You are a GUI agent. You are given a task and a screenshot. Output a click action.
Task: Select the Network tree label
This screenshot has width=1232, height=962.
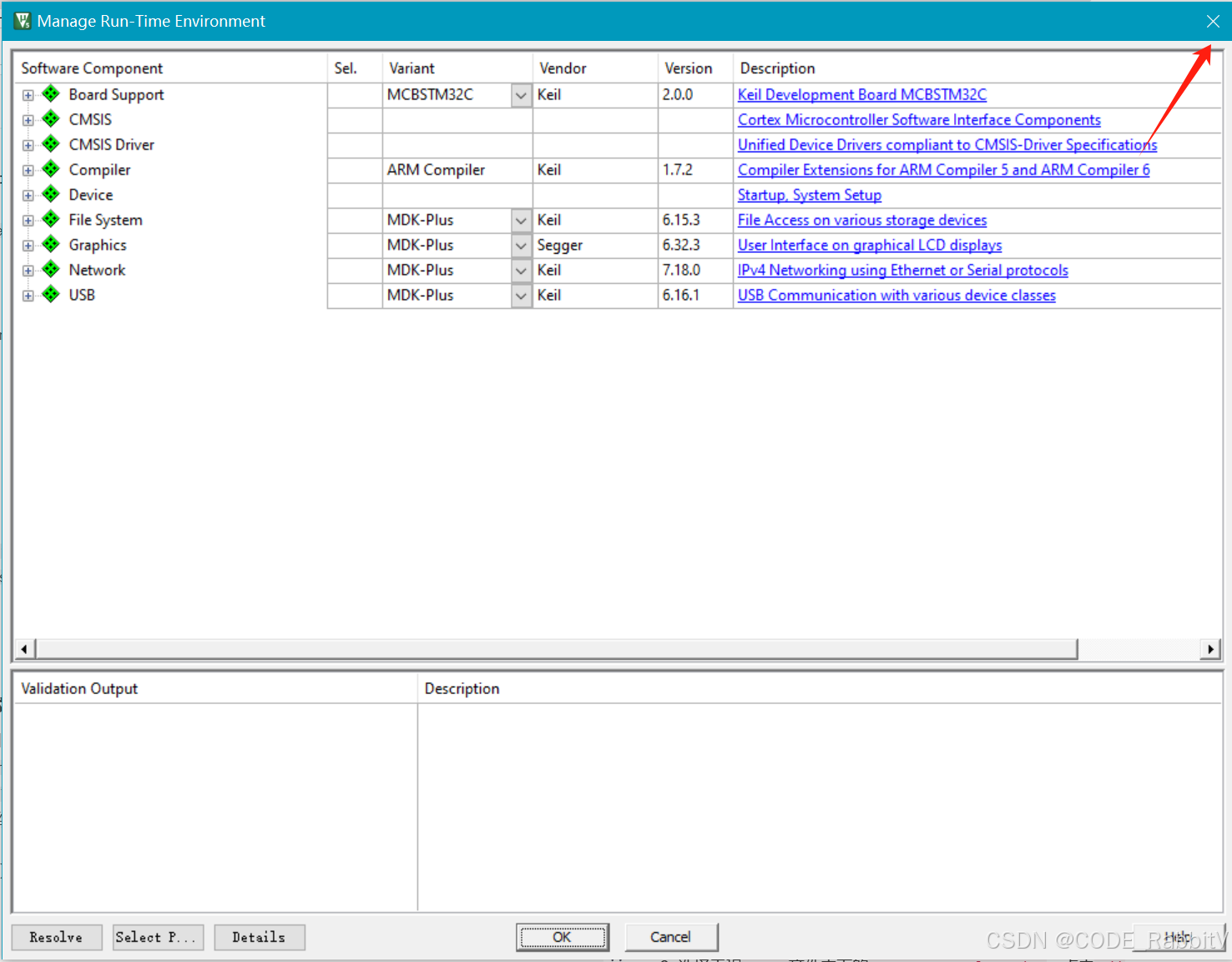97,271
